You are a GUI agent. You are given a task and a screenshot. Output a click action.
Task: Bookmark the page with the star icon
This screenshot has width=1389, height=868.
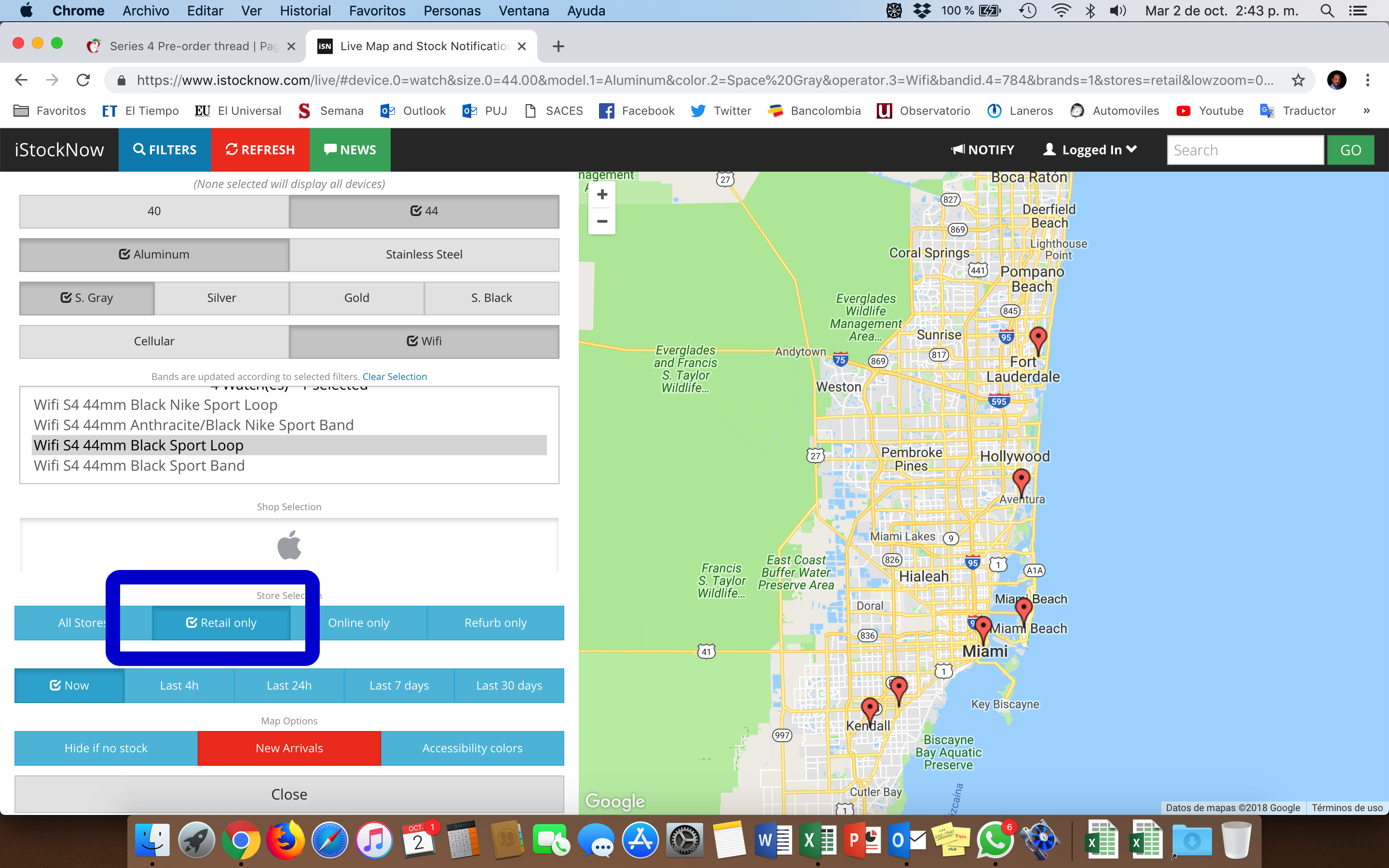click(1298, 81)
